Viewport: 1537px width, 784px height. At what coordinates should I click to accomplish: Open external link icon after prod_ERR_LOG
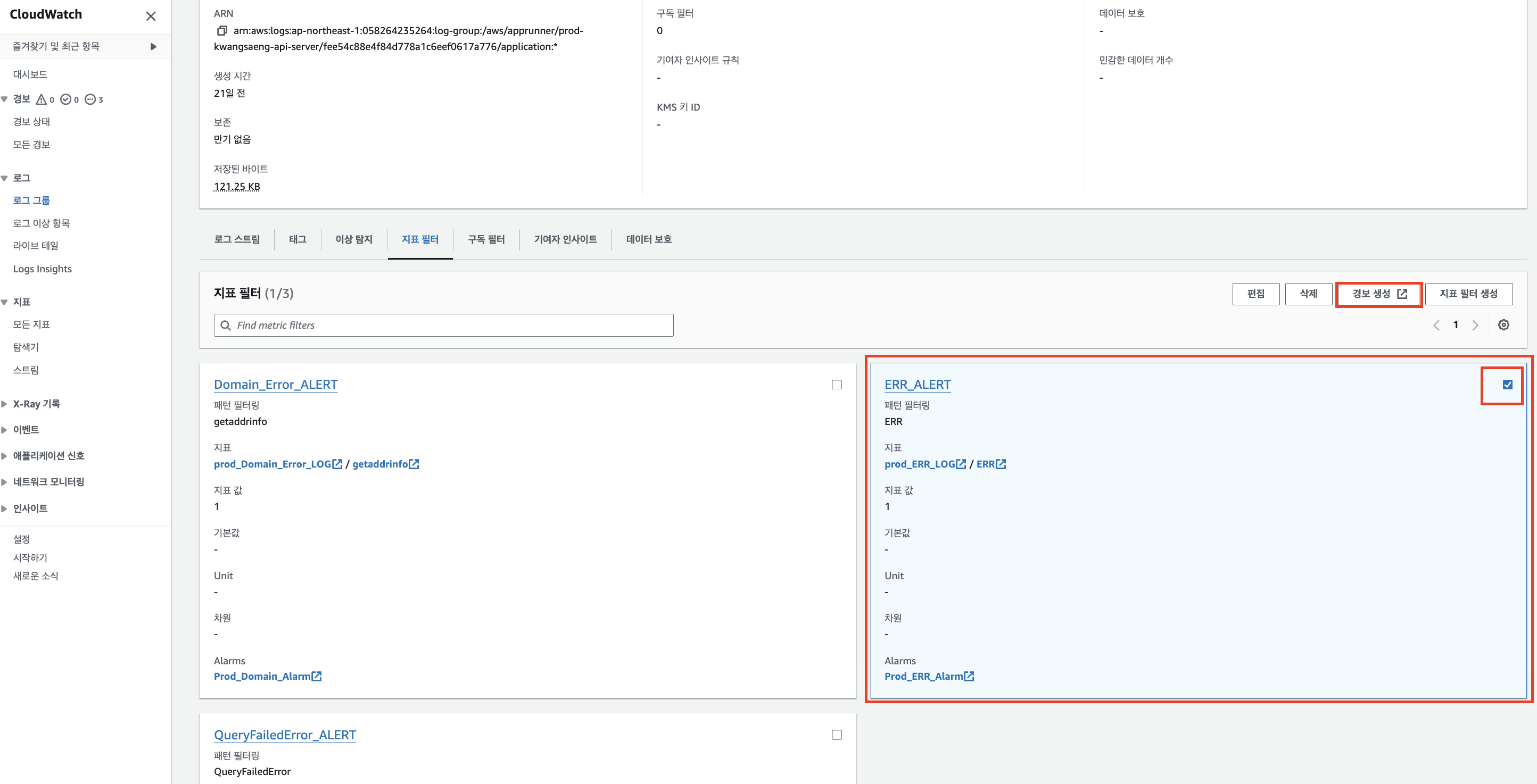click(x=961, y=464)
